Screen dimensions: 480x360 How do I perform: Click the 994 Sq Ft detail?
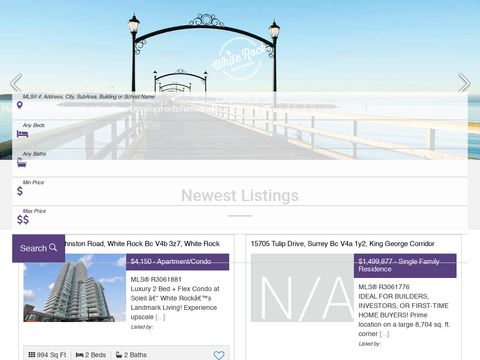coord(47,355)
